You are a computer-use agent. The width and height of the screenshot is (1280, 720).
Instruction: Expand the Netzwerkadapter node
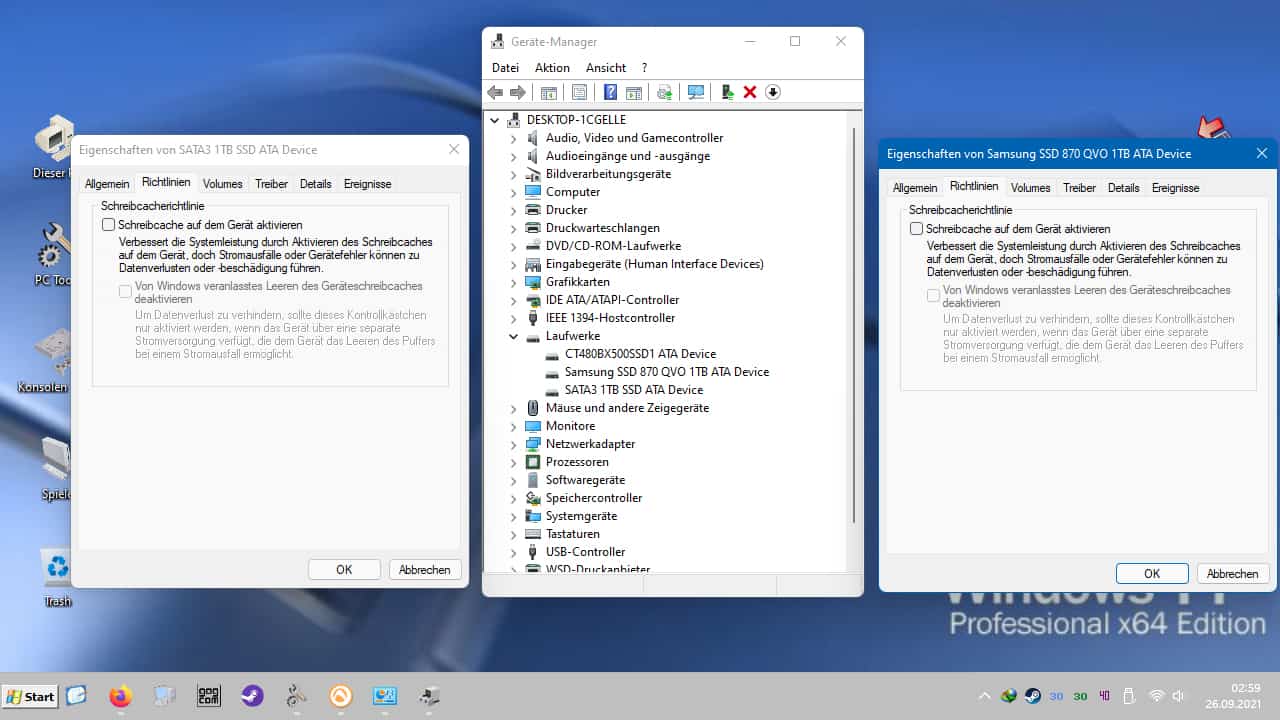tap(513, 444)
